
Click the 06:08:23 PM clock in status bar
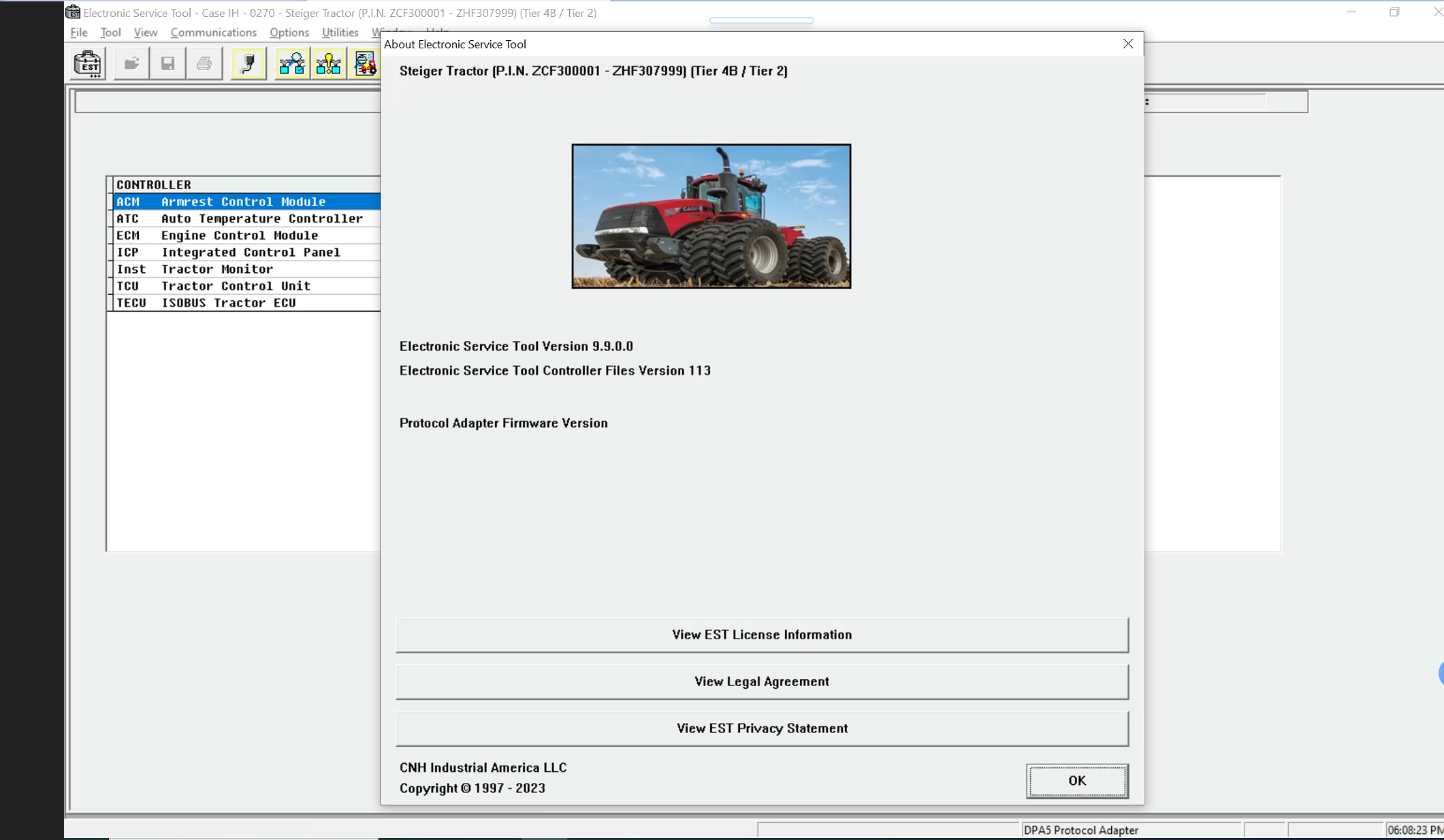tap(1415, 830)
